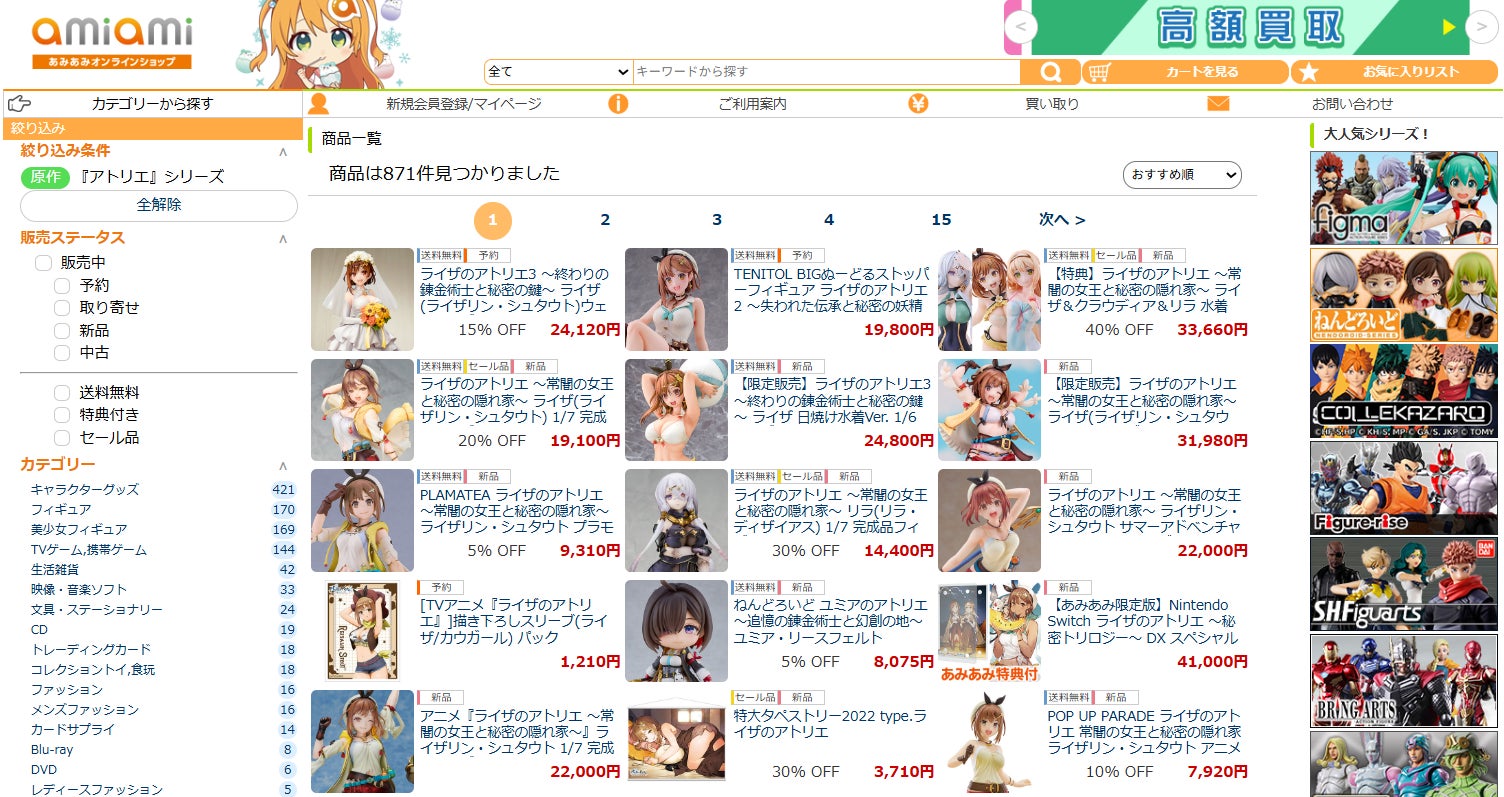Open the Nendoroid Yumia thumbnail
This screenshot has width=1504, height=797.
676,632
